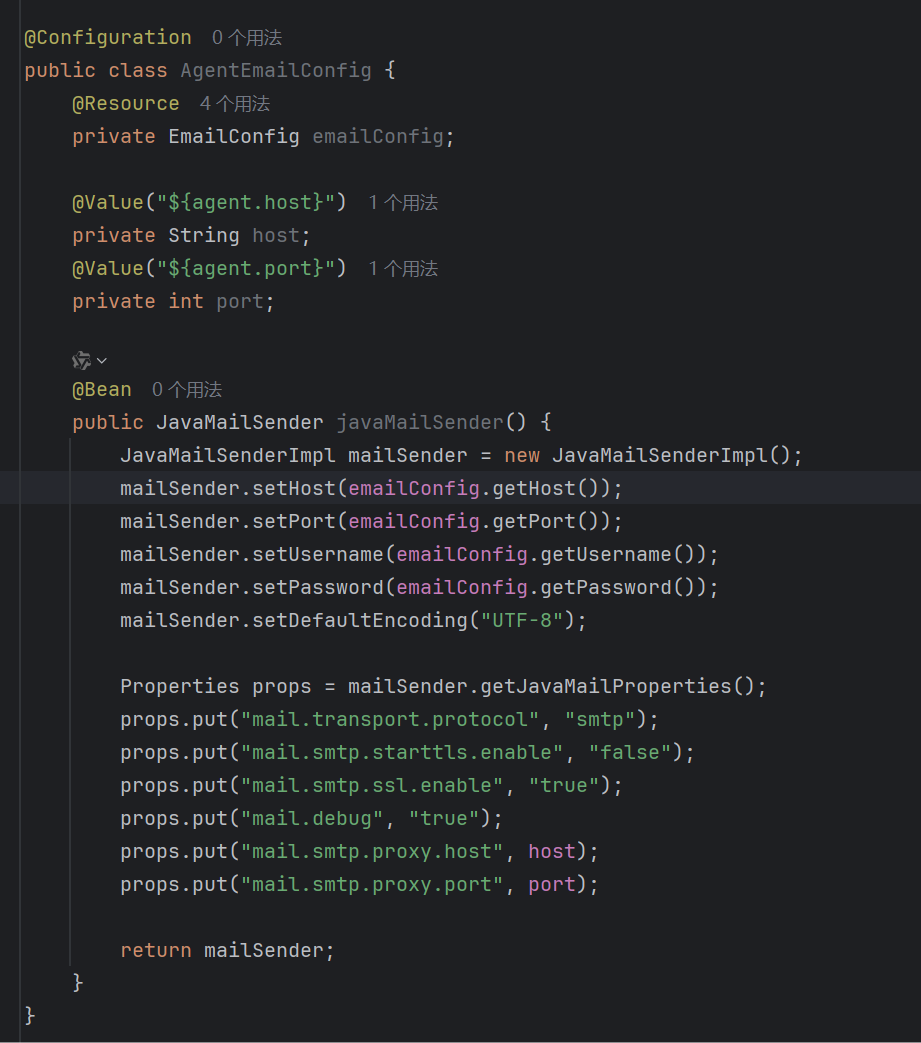Image resolution: width=921 pixels, height=1043 pixels.
Task: Select the new keyword on JavaMailSenderImpl line
Action: point(524,455)
